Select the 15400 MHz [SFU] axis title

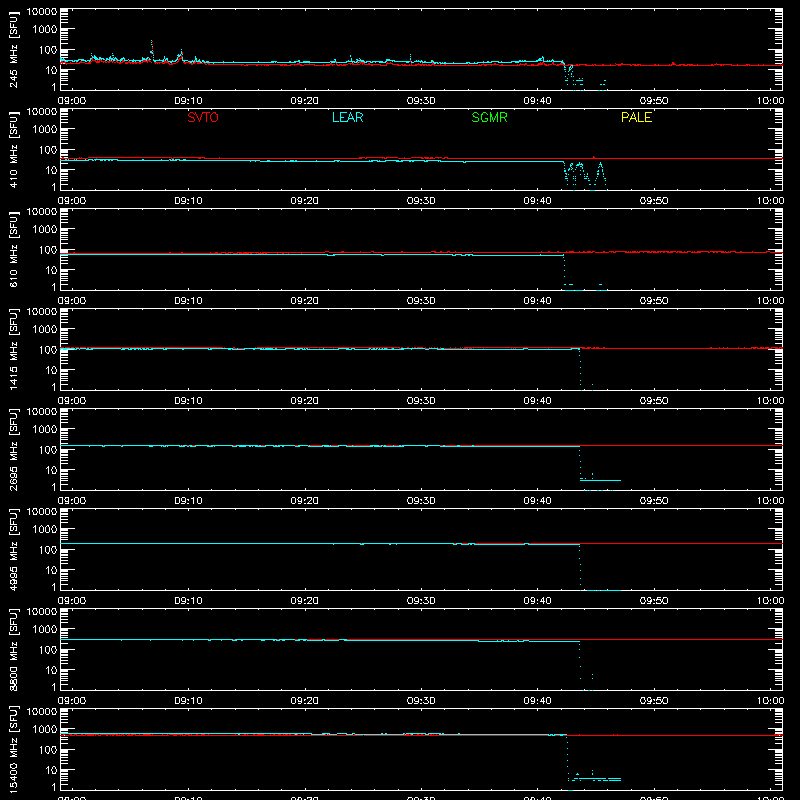point(13,749)
